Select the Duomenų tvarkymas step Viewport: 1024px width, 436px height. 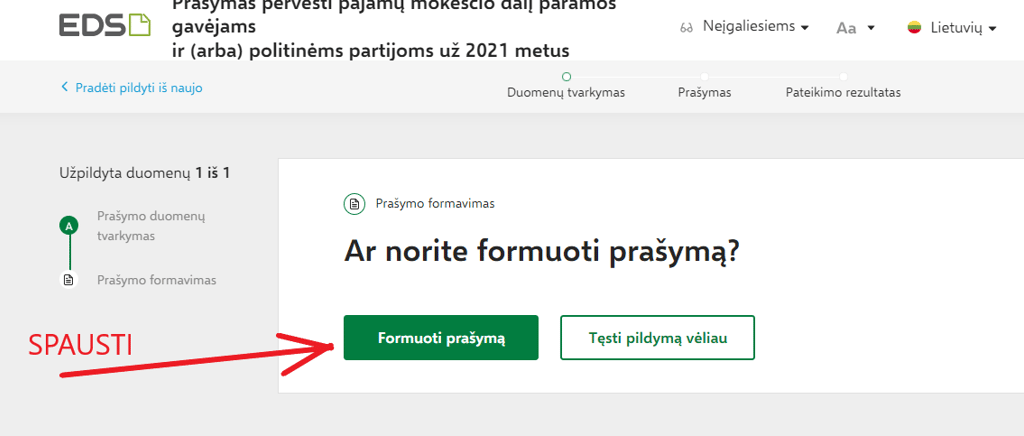566,86
